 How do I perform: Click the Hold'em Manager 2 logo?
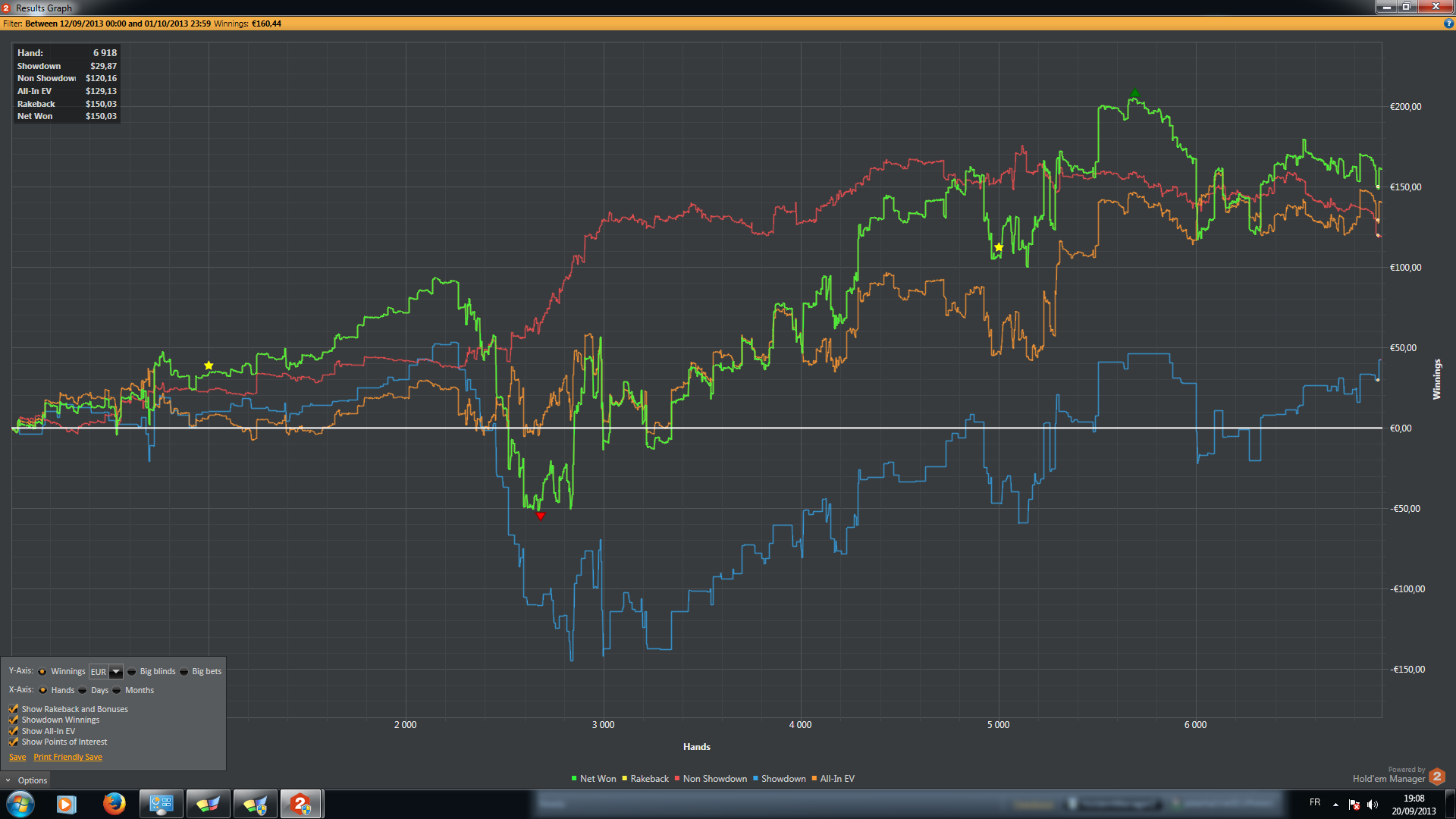1437,777
